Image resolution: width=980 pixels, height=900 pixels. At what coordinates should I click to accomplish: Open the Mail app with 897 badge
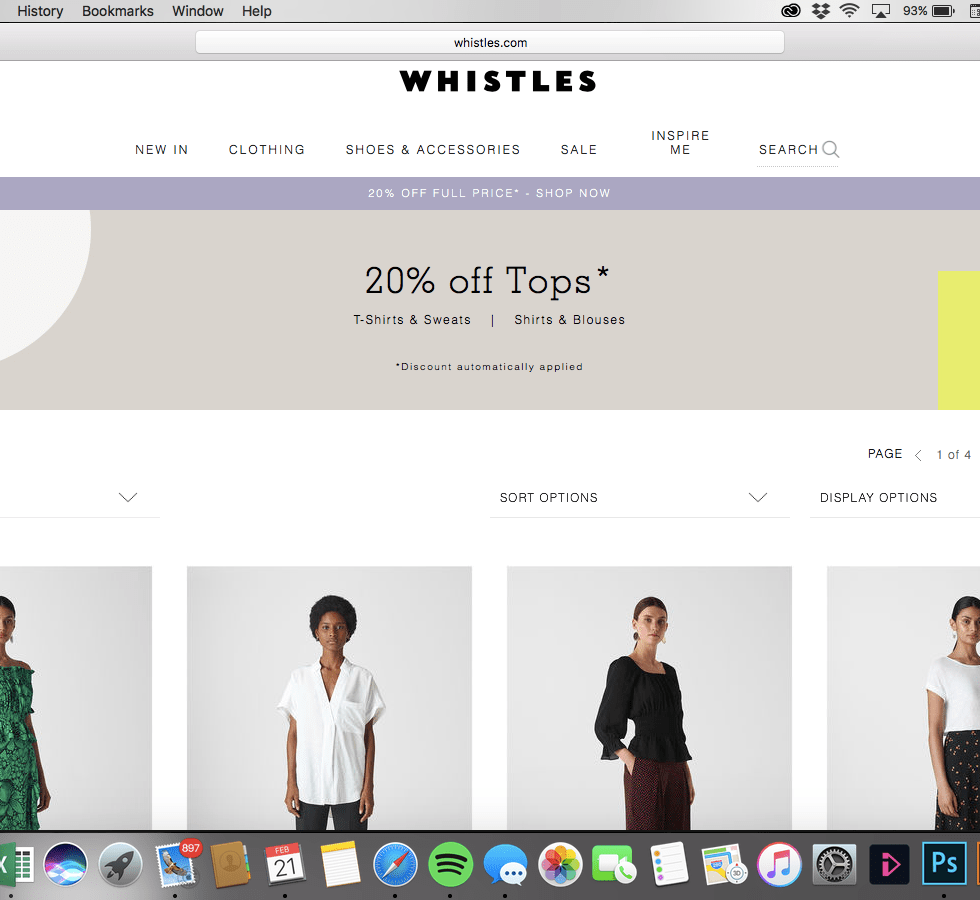click(176, 865)
